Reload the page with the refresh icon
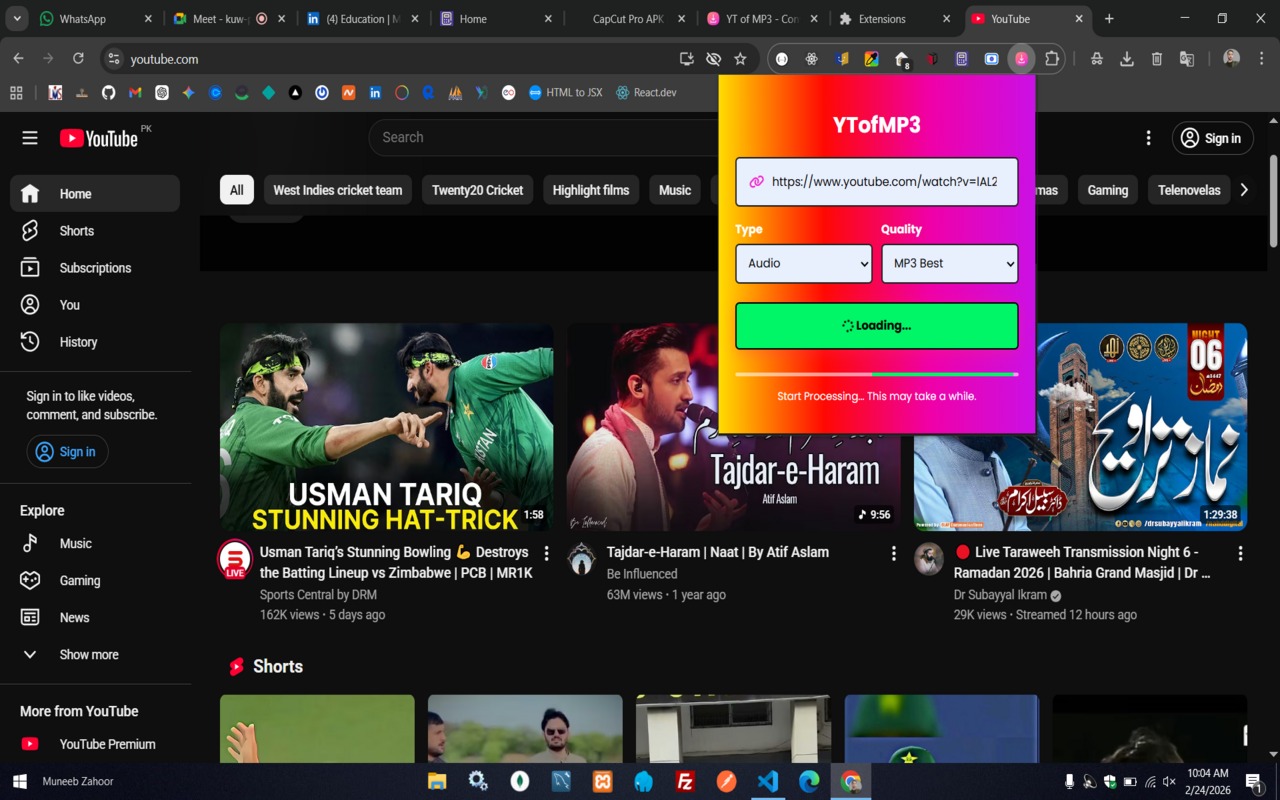 pos(78,59)
